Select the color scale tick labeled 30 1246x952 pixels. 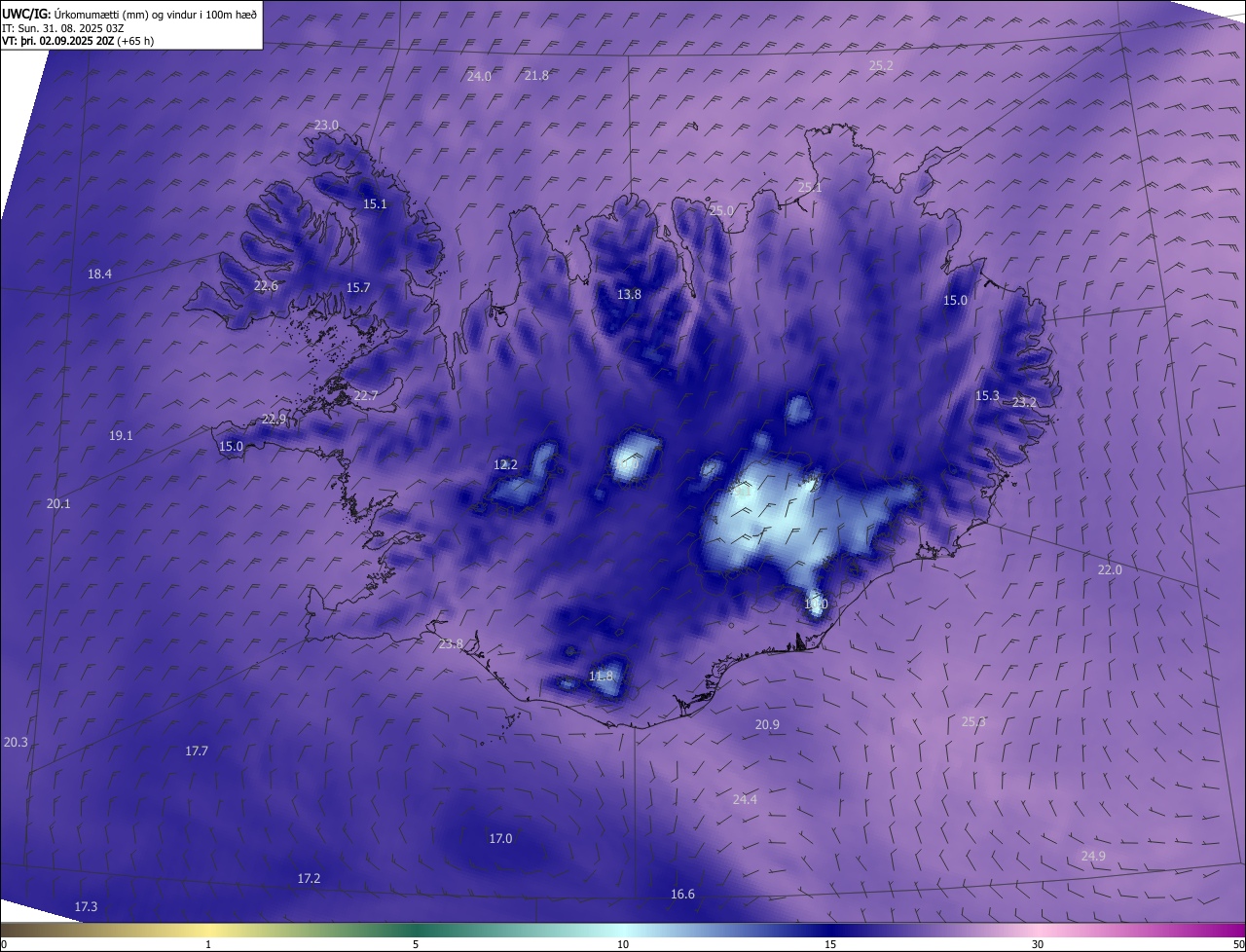1038,944
